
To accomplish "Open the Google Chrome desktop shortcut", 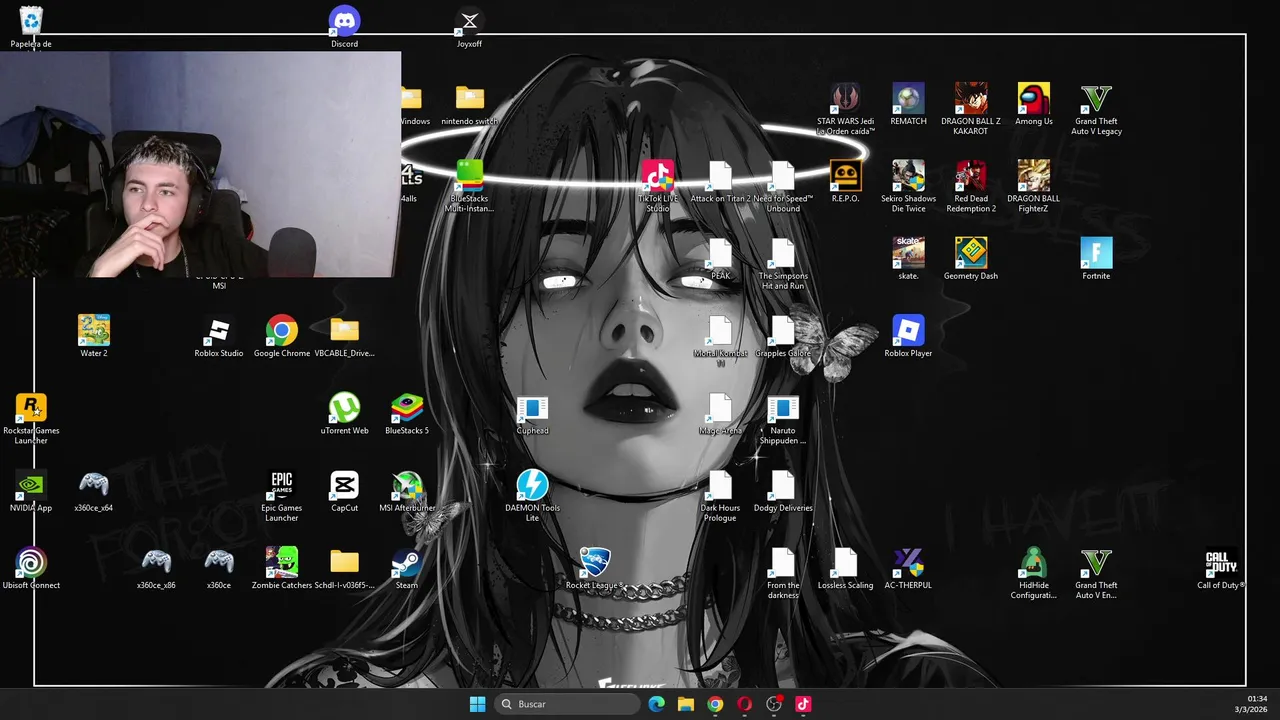I will click(x=281, y=338).
